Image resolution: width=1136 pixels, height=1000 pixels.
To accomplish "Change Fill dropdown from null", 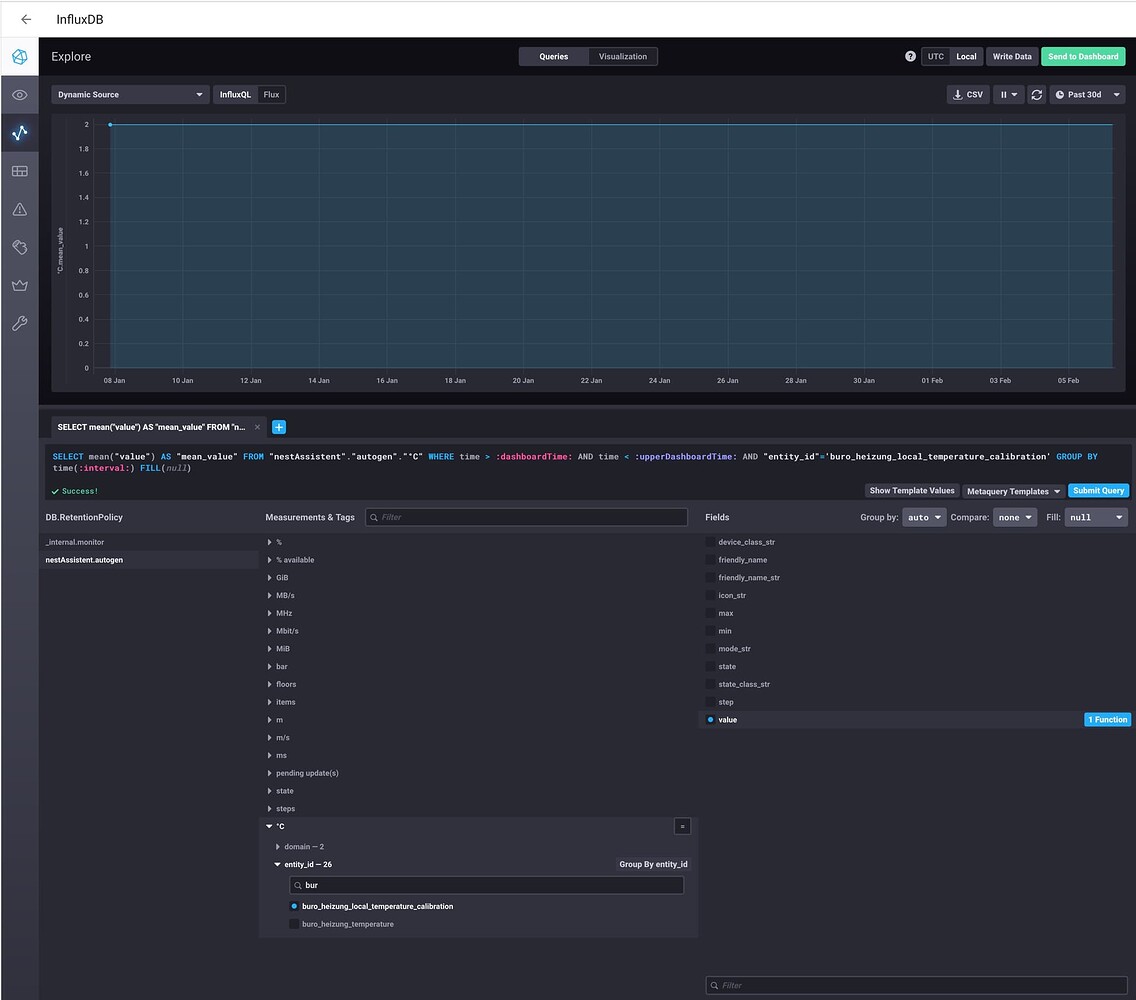I will (1096, 517).
